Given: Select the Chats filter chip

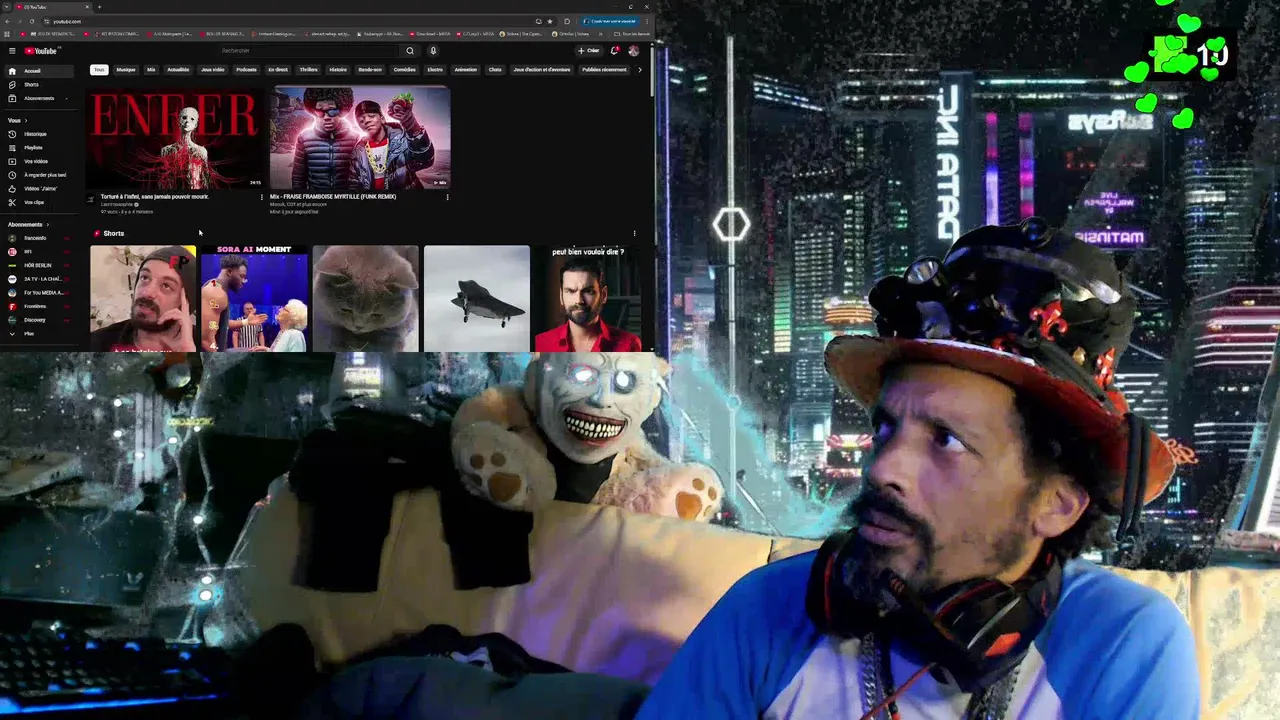Looking at the screenshot, I should [495, 70].
